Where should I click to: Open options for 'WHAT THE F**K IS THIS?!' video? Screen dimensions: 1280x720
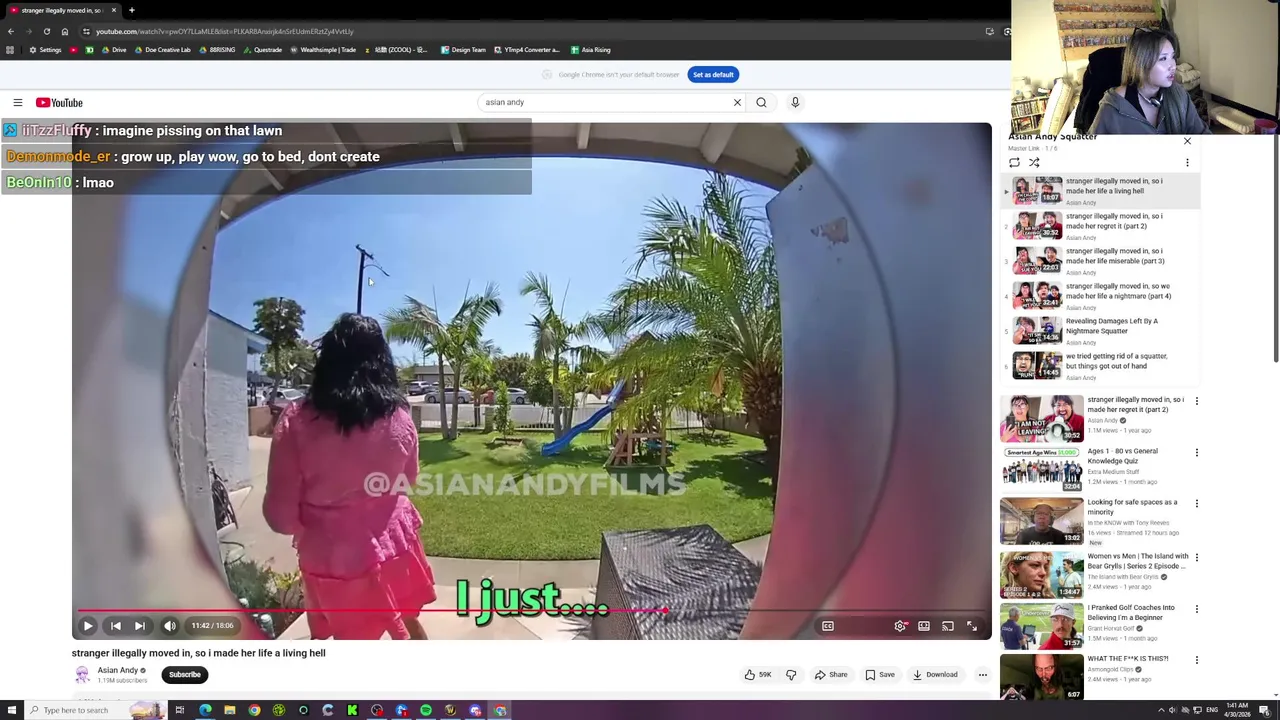pos(1196,660)
